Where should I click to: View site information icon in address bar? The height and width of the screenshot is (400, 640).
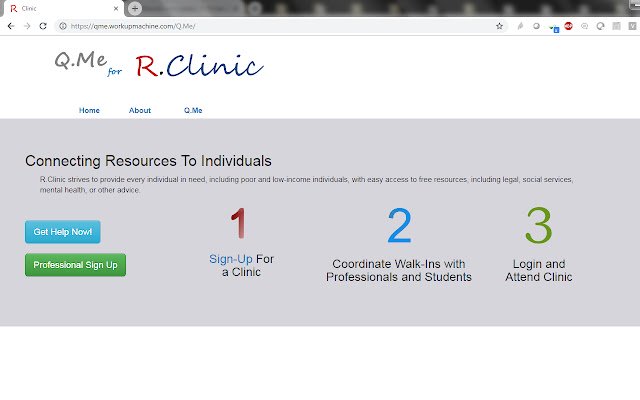[63, 26]
